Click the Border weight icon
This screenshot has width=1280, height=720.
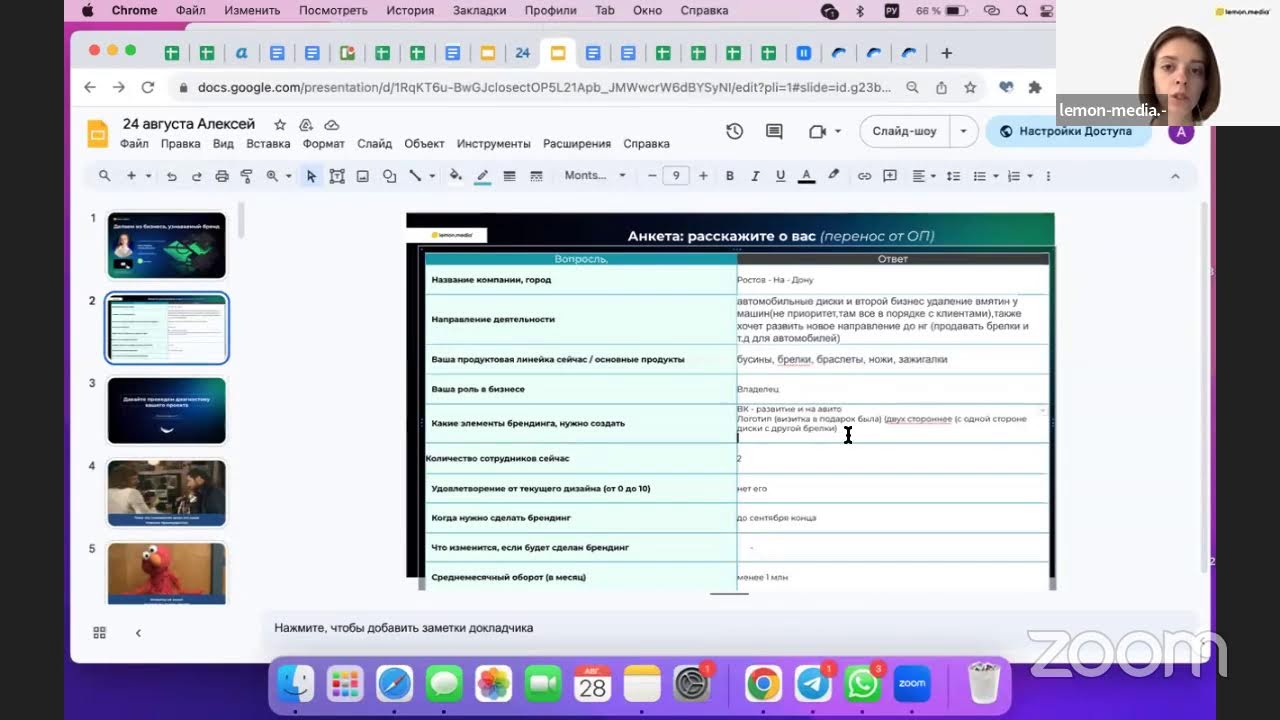(509, 176)
